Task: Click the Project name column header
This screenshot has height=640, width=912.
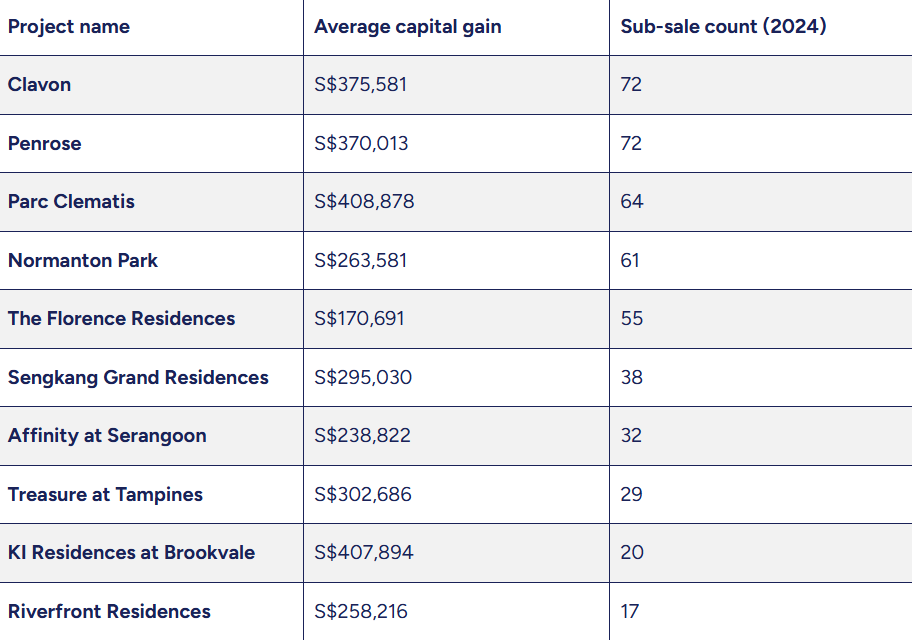Action: pos(69,27)
